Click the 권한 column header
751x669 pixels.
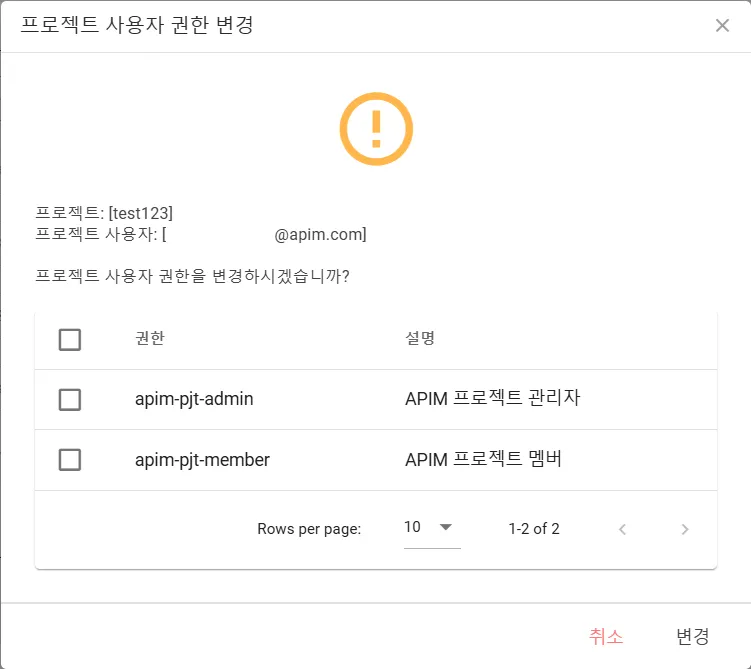pyautogui.click(x=150, y=338)
